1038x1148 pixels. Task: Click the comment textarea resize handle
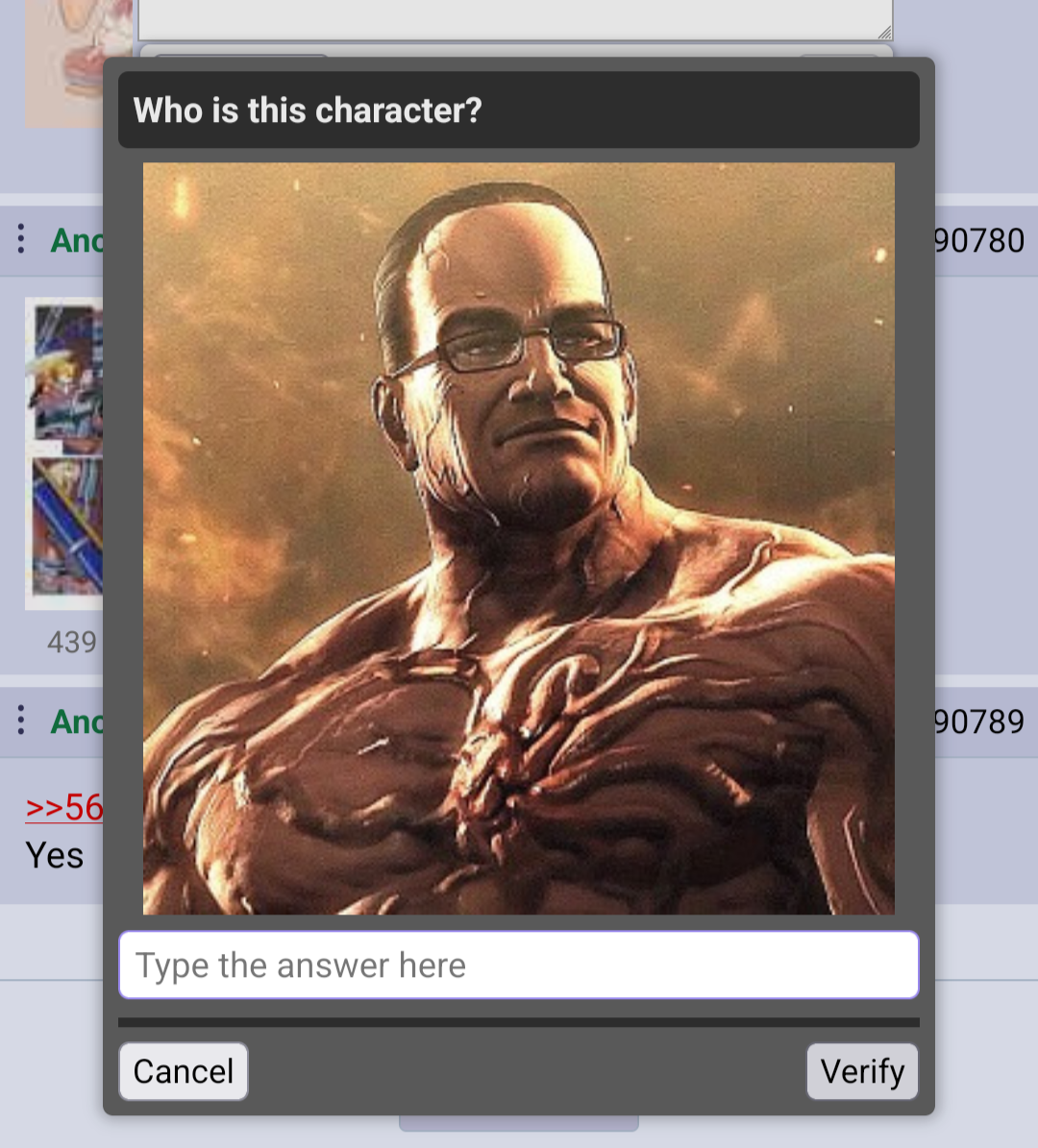(884, 32)
